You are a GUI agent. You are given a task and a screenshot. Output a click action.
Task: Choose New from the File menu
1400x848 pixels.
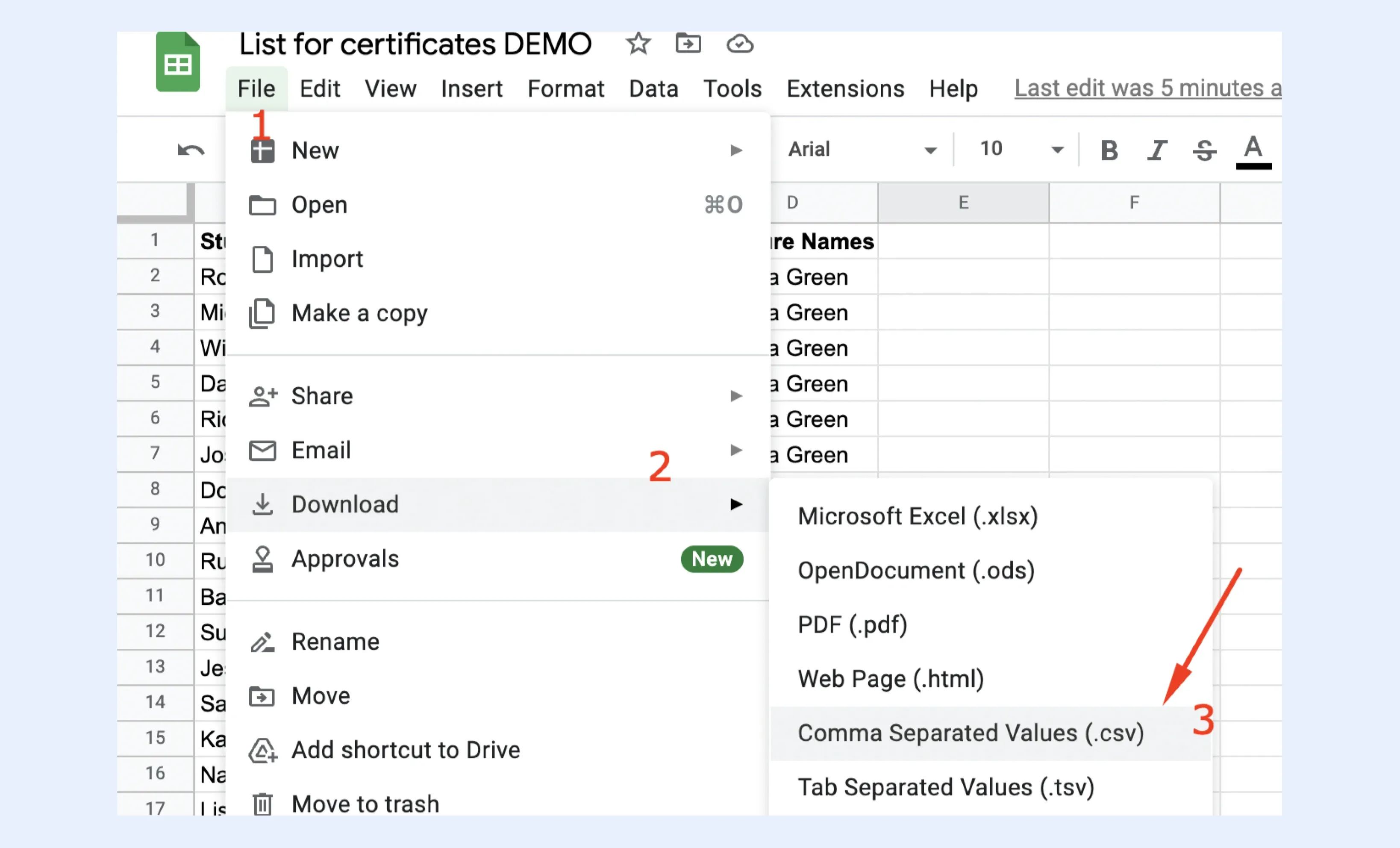click(498, 150)
